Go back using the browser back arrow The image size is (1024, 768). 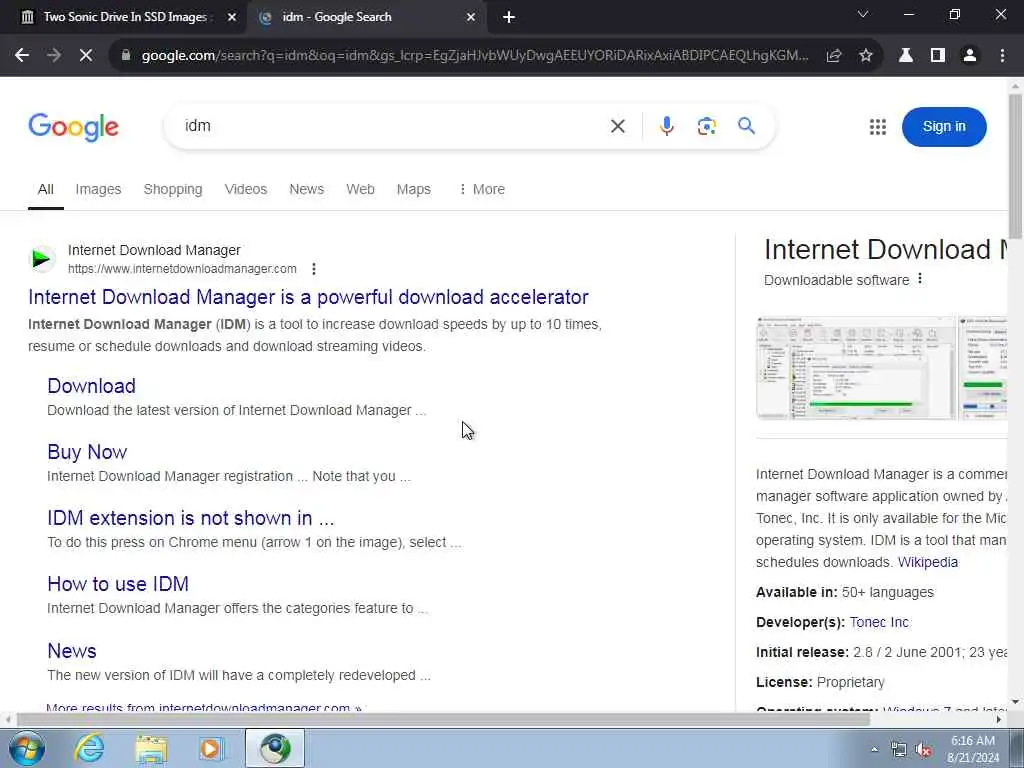(x=22, y=56)
